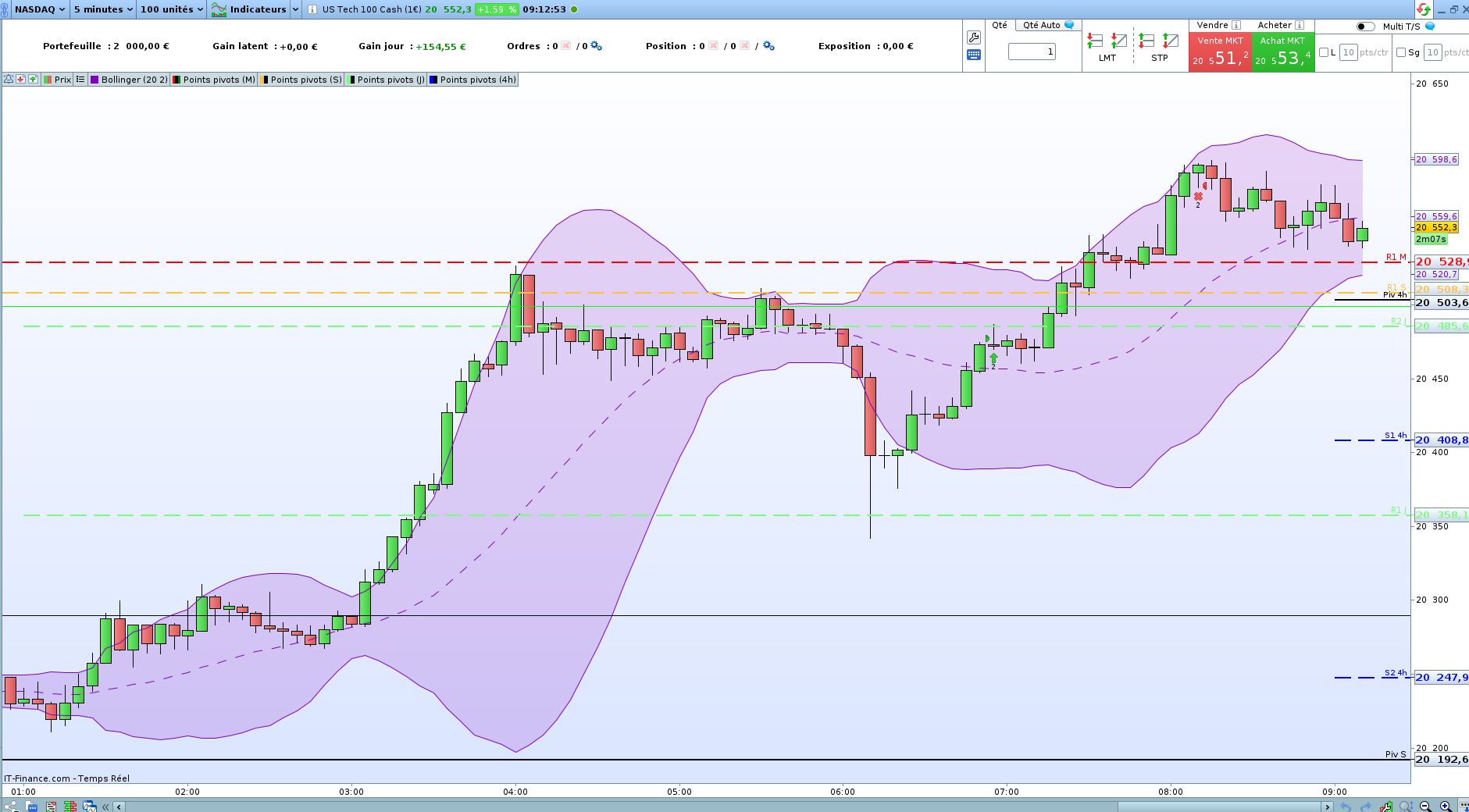Click the red down-arrow sell shortcut icon
The height and width of the screenshot is (812, 1469).
(x=20, y=80)
